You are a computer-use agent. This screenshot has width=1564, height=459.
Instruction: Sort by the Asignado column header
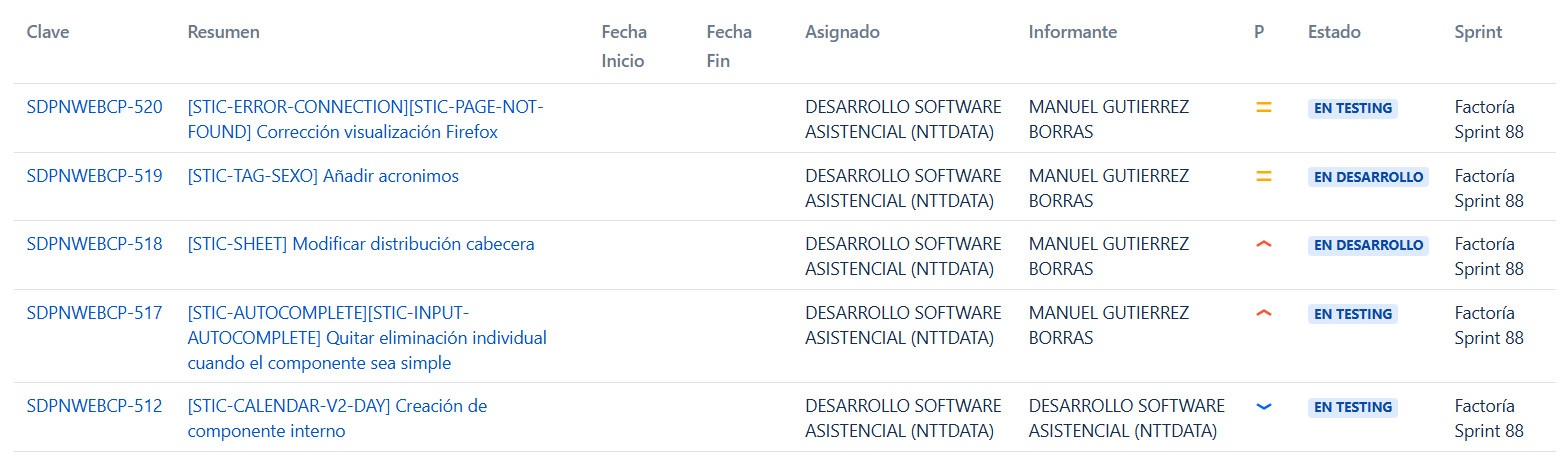coord(842,32)
